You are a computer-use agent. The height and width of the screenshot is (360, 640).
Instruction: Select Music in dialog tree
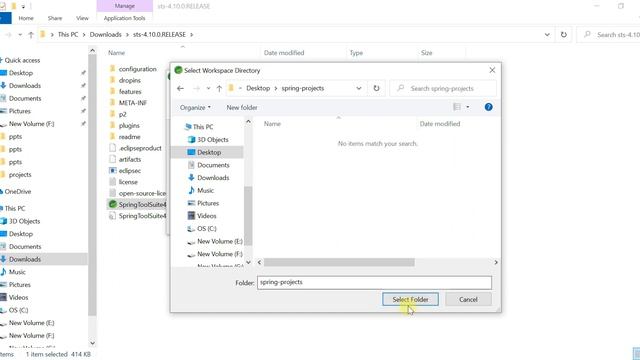201,190
